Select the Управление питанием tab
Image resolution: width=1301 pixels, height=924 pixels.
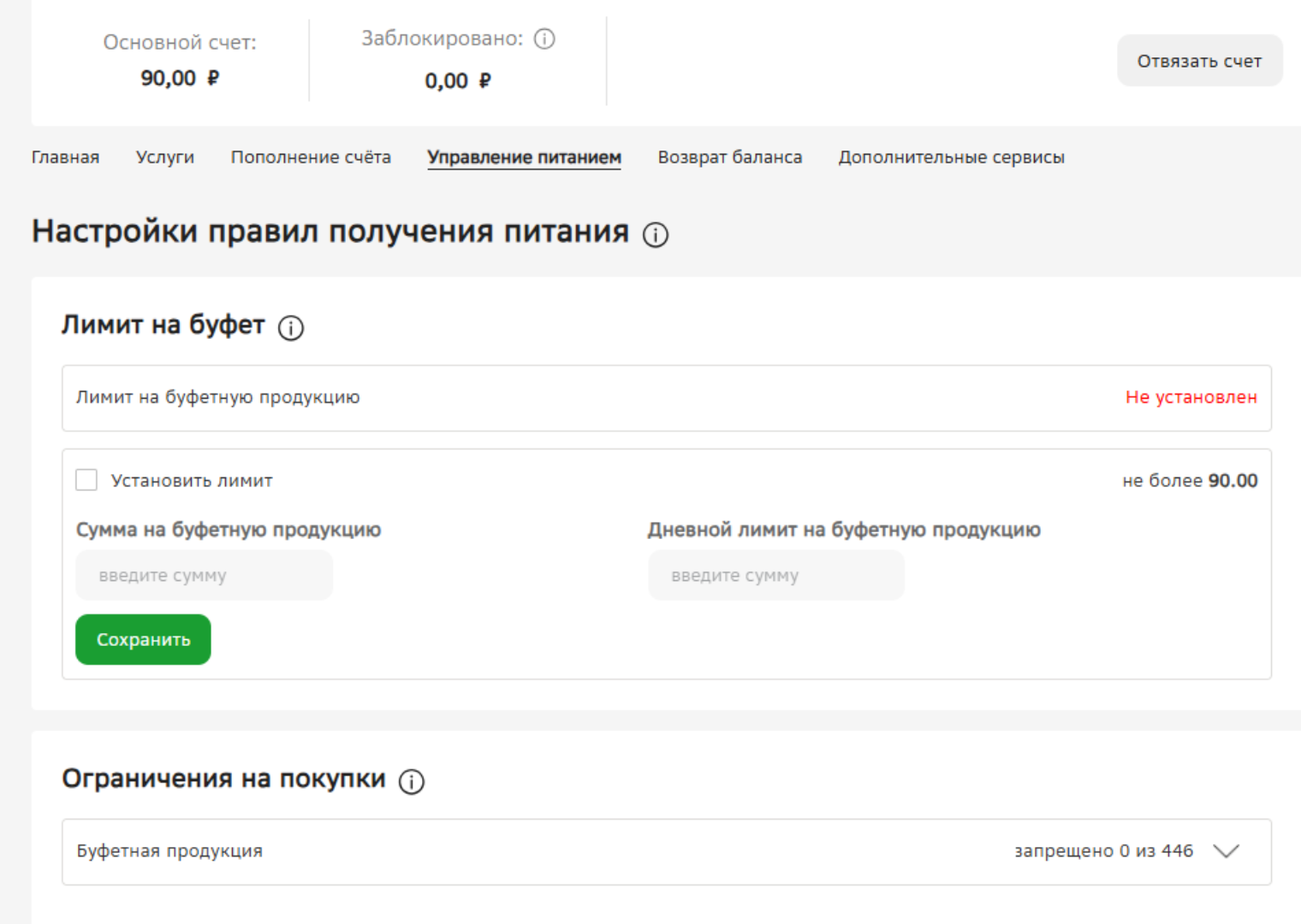524,157
